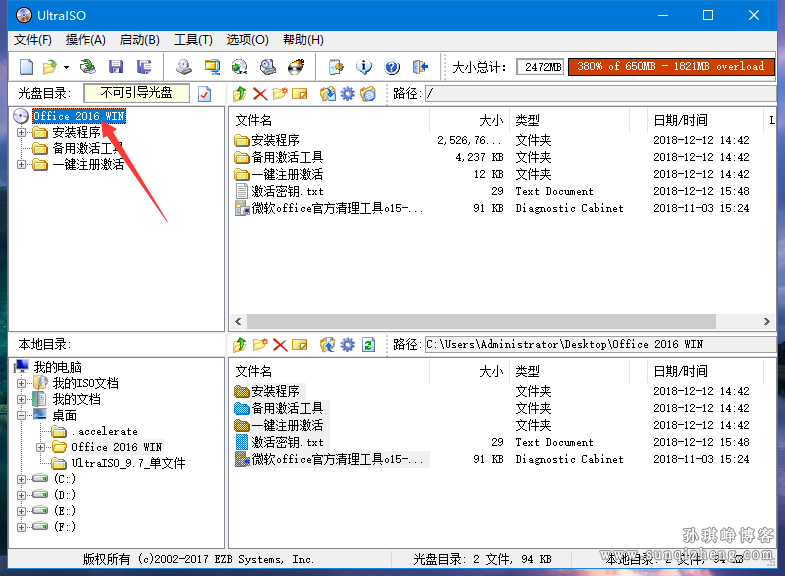Expand the (F:) drive node
Screen dimensions: 785x576
pyautogui.click(x=22, y=527)
